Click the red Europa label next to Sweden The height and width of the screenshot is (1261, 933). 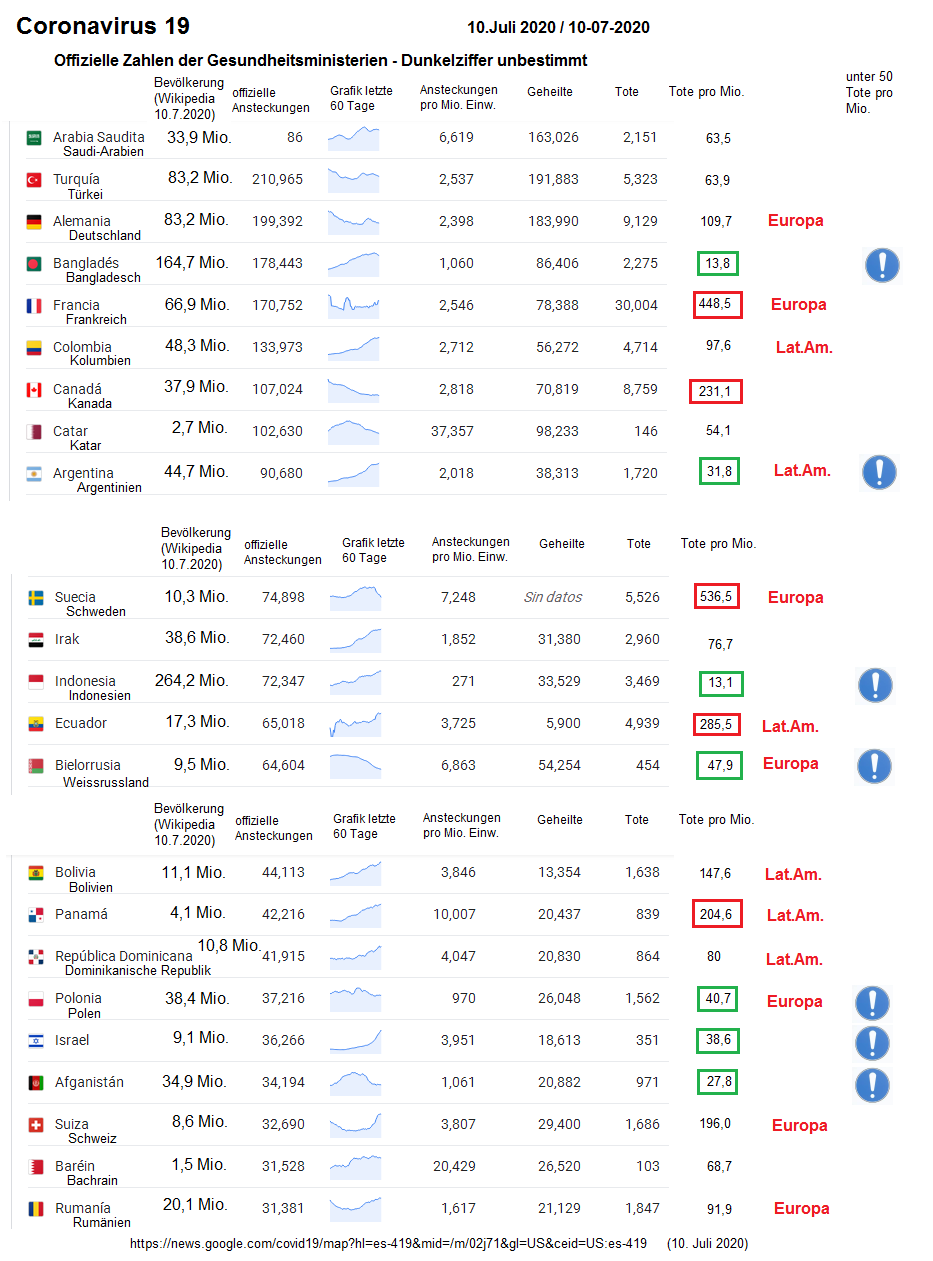click(795, 598)
